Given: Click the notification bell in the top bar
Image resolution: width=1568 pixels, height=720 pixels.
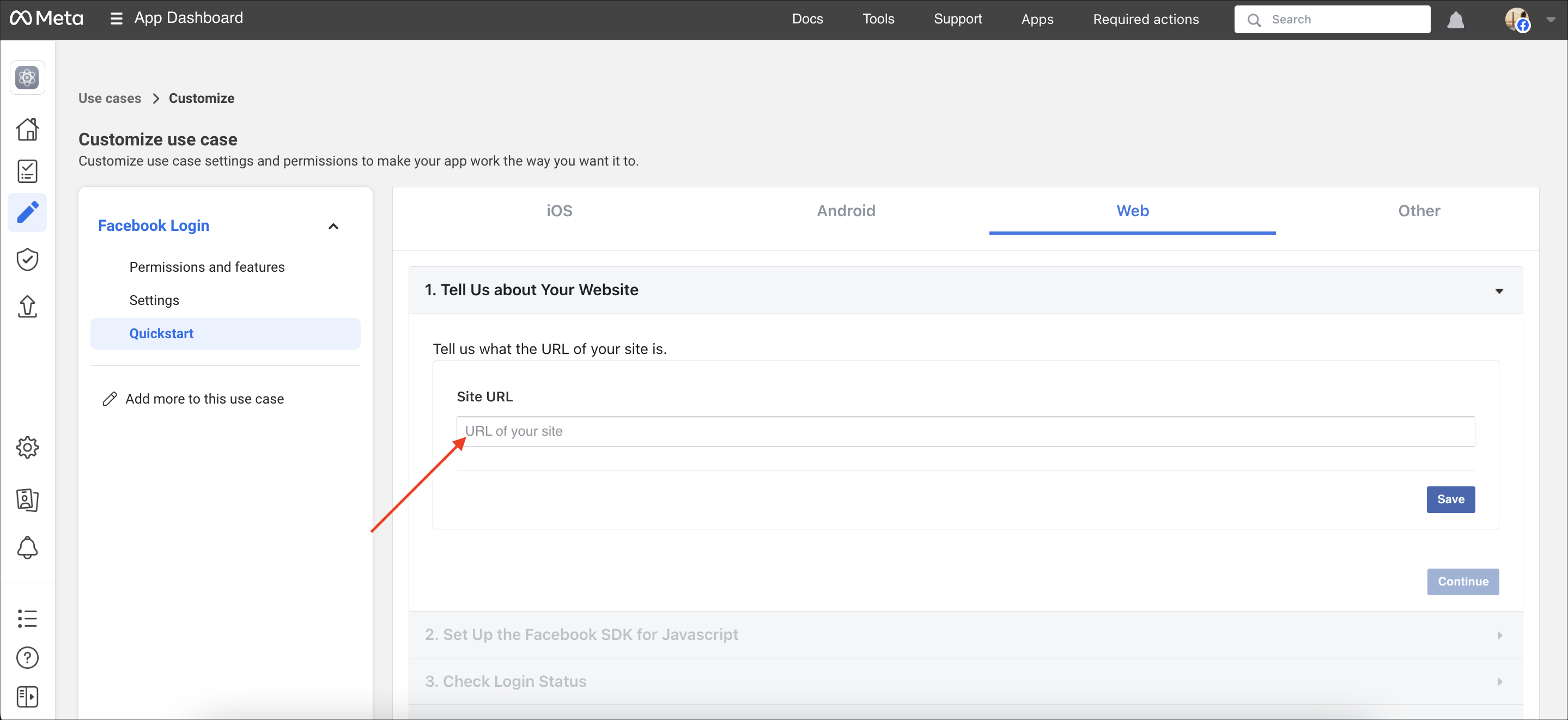Looking at the screenshot, I should (x=1455, y=20).
